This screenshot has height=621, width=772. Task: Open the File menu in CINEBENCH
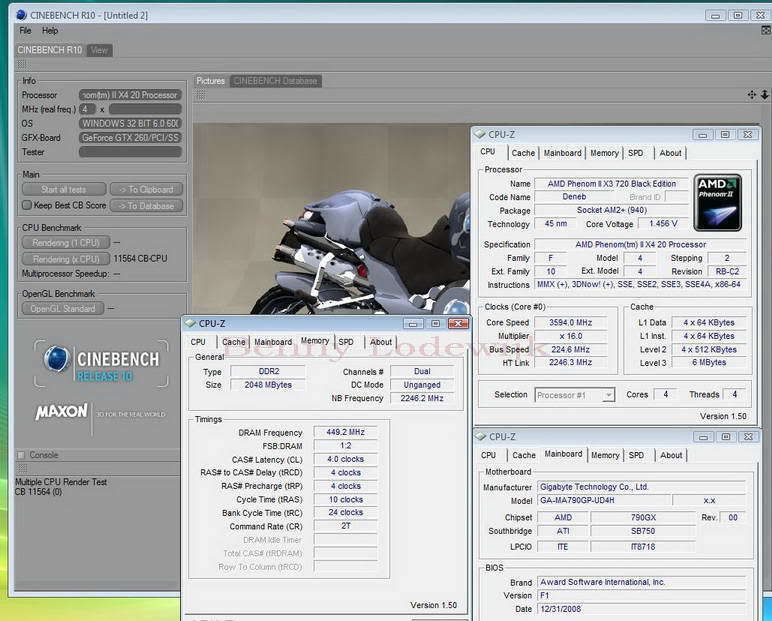pyautogui.click(x=26, y=31)
